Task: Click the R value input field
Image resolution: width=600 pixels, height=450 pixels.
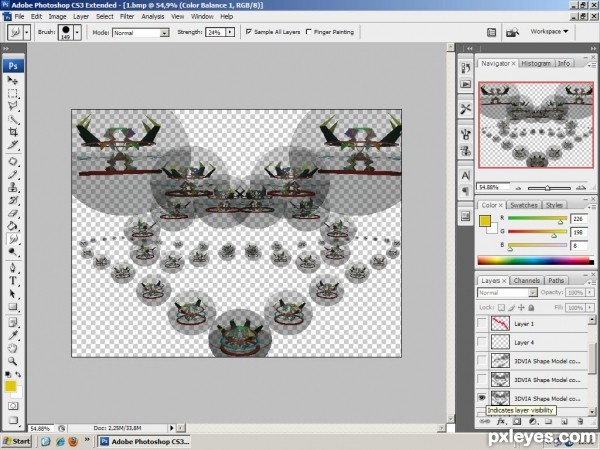Action: [578, 219]
